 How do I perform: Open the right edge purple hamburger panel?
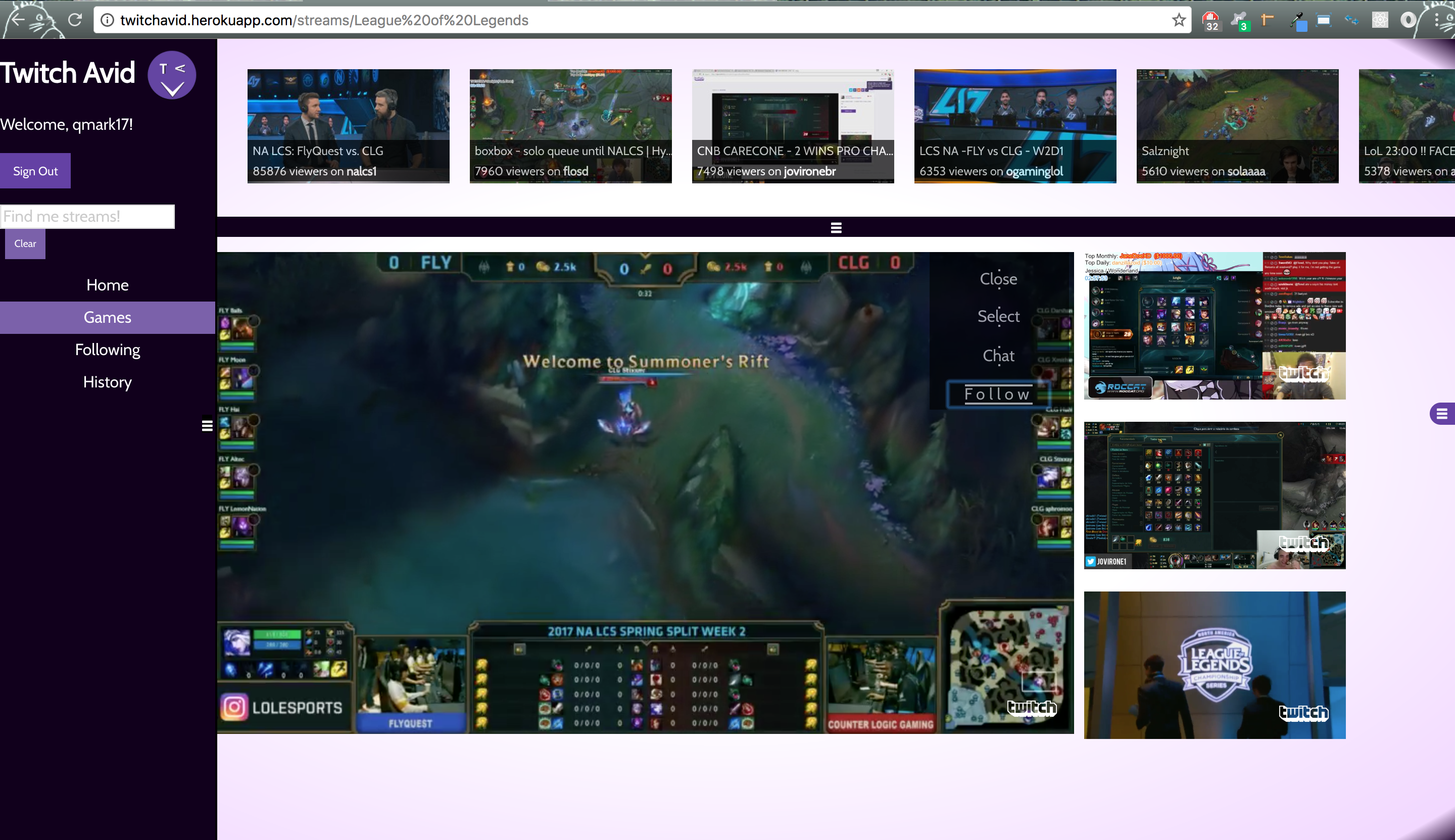tap(1442, 414)
